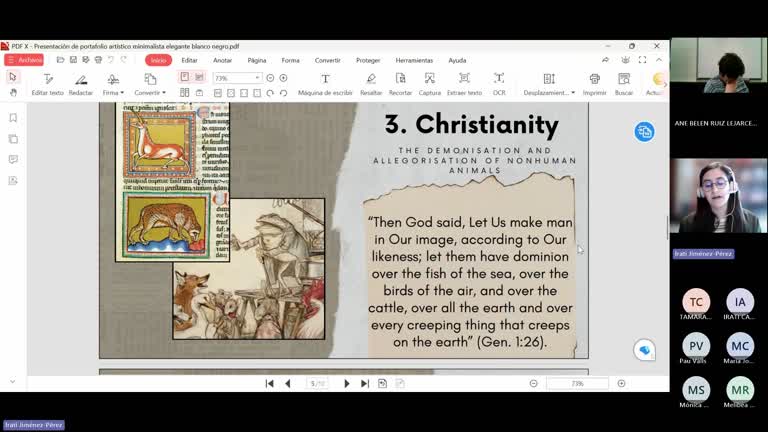
Task: Rotate the page counterclockwise
Action: [x=284, y=93]
